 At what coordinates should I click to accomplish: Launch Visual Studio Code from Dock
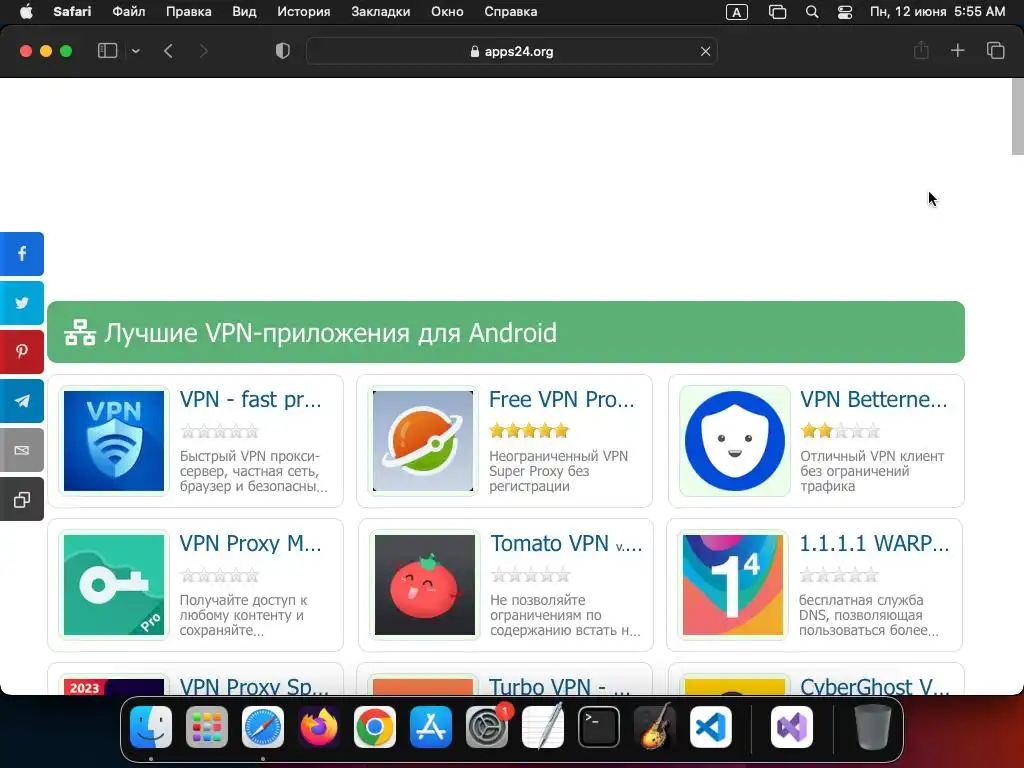(711, 727)
